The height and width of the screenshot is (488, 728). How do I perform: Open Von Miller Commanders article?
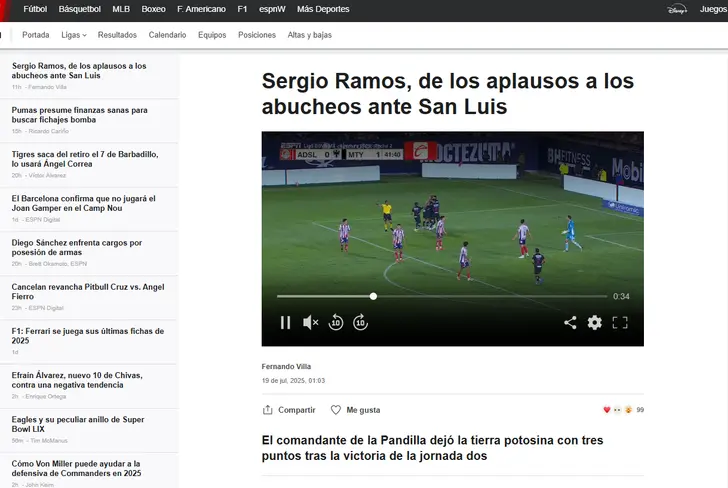(x=77, y=468)
